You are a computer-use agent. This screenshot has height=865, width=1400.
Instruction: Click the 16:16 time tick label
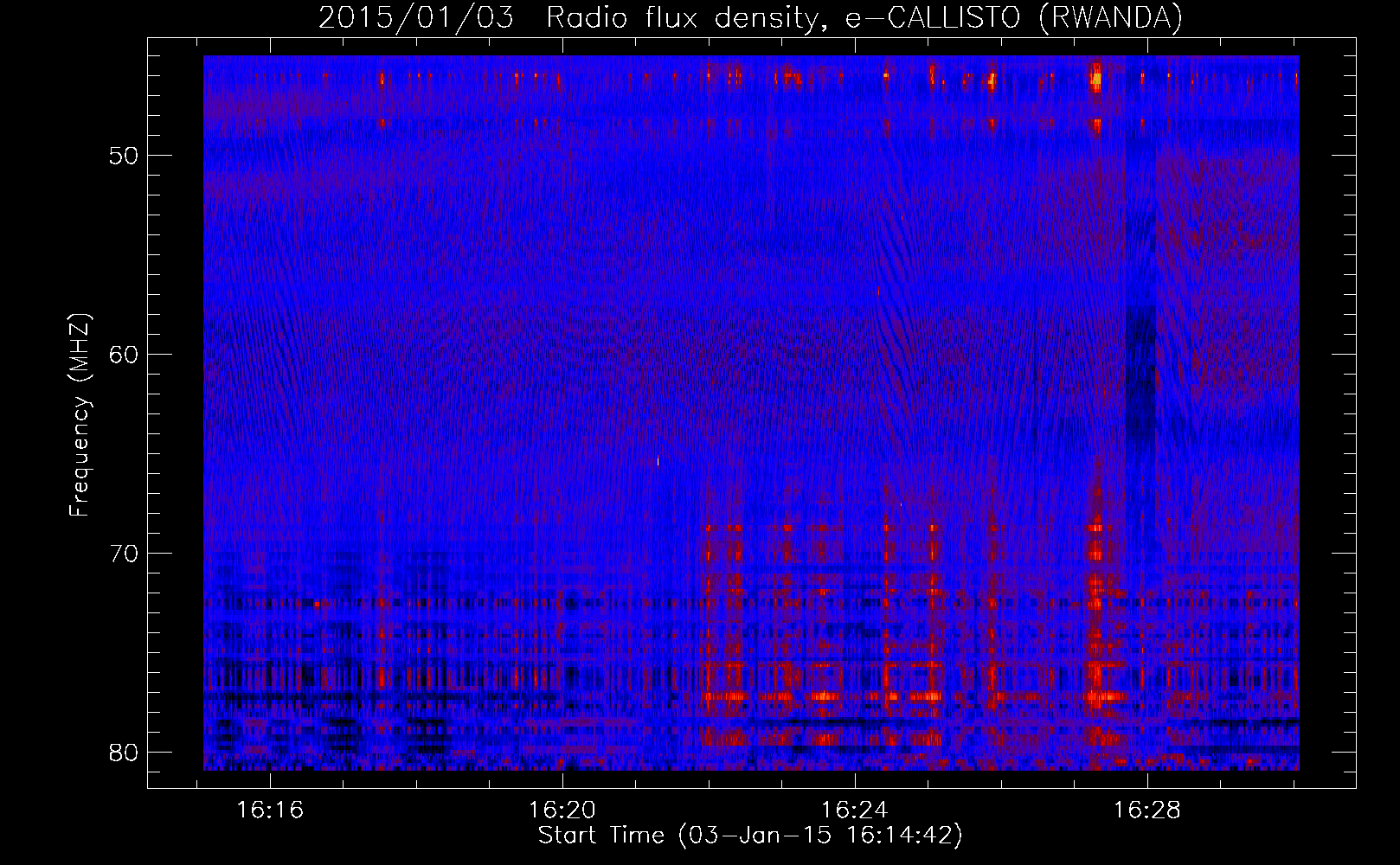(270, 810)
